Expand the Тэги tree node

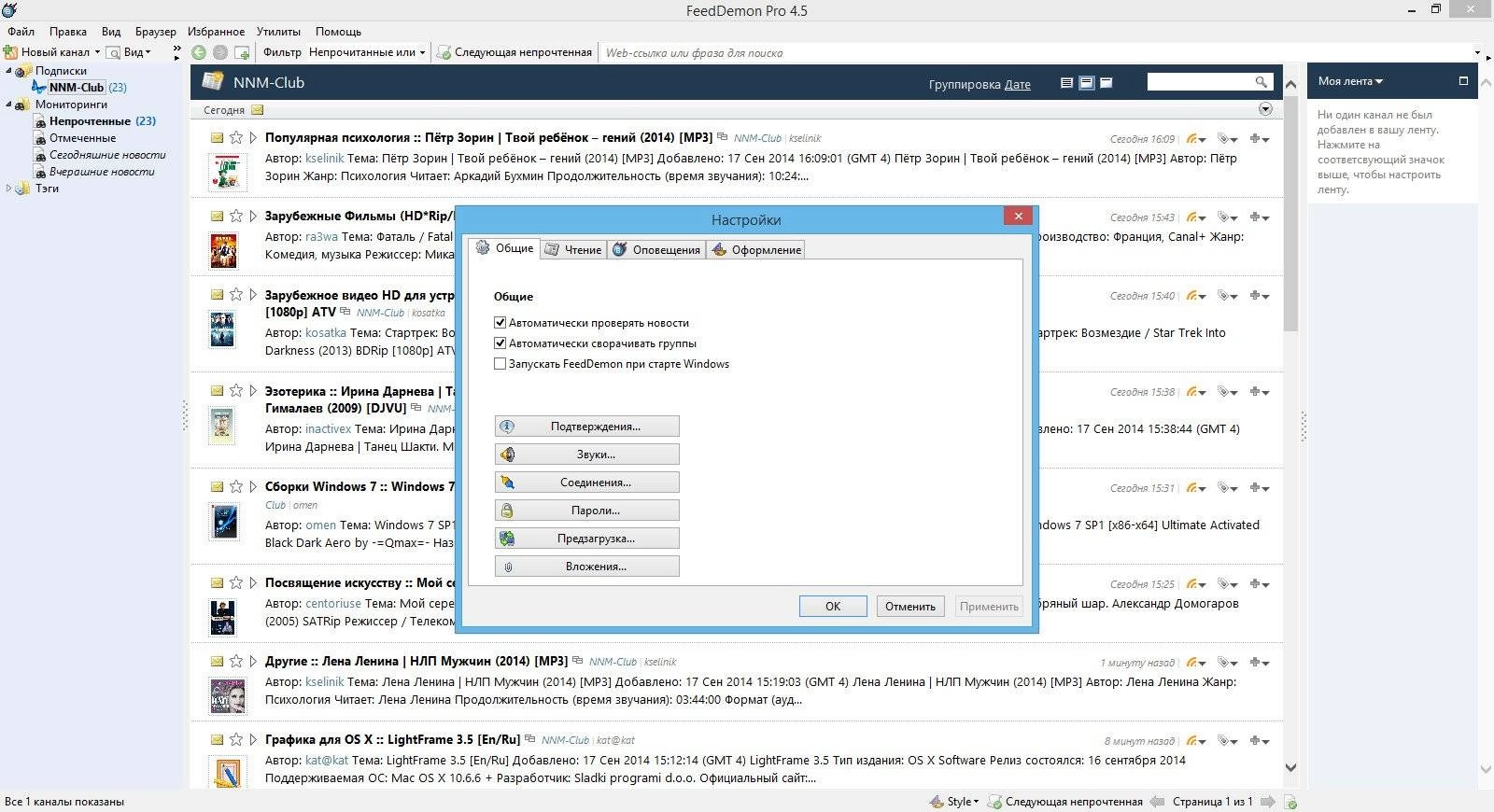[8, 188]
